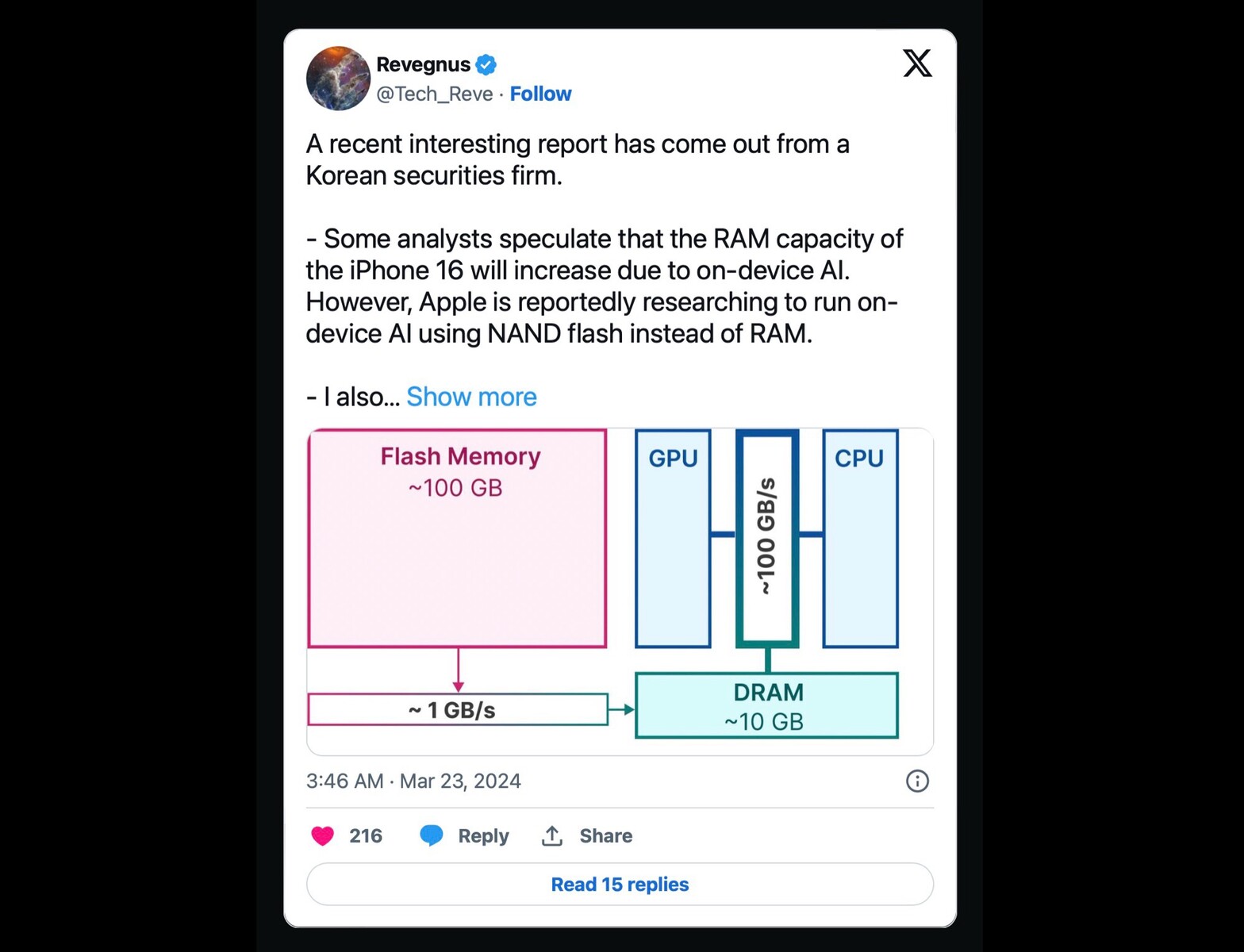The width and height of the screenshot is (1244, 952).
Task: Expand tweet text with Show more
Action: coord(471,397)
